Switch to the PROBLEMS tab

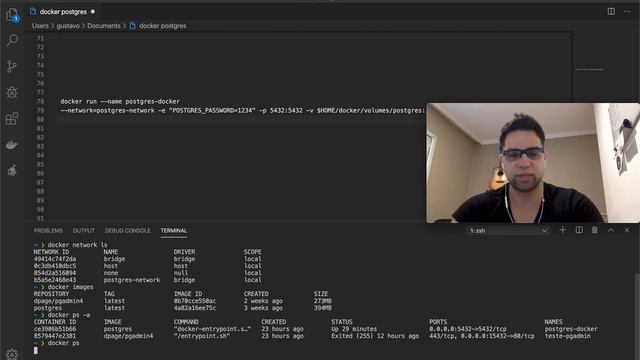48,231
